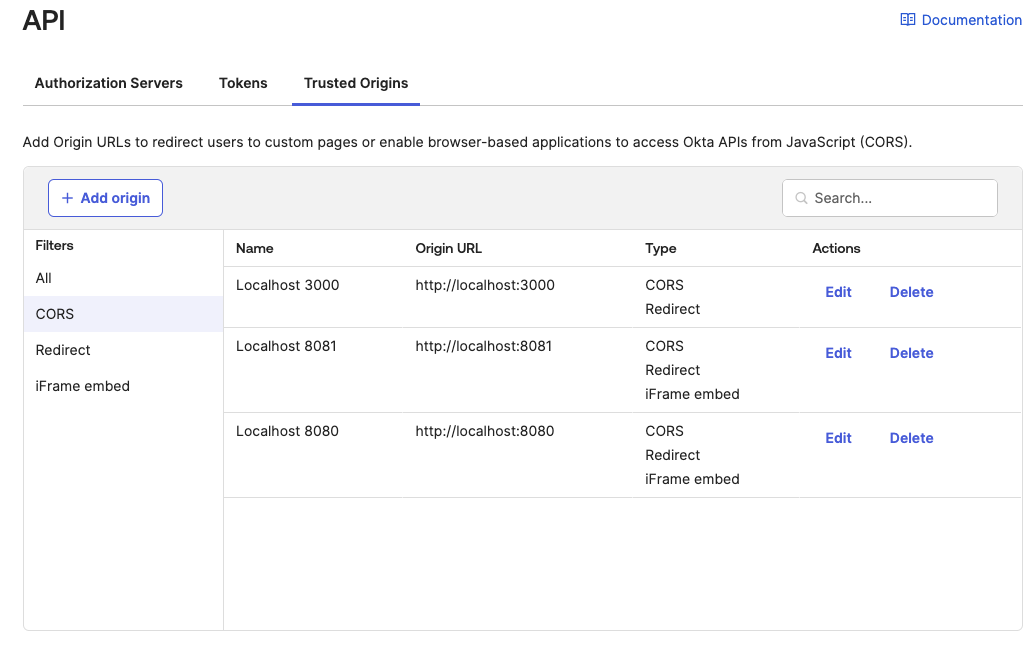Filter origins by Redirect type
This screenshot has width=1036, height=654.
tap(63, 350)
